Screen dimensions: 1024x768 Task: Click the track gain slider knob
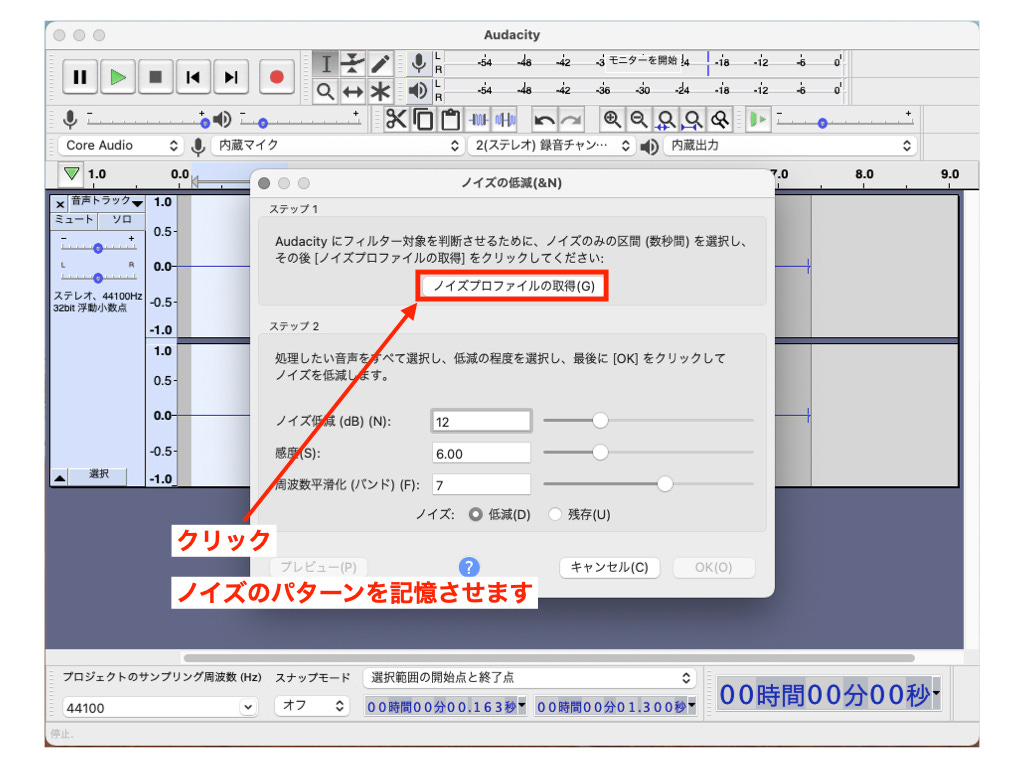[98, 248]
